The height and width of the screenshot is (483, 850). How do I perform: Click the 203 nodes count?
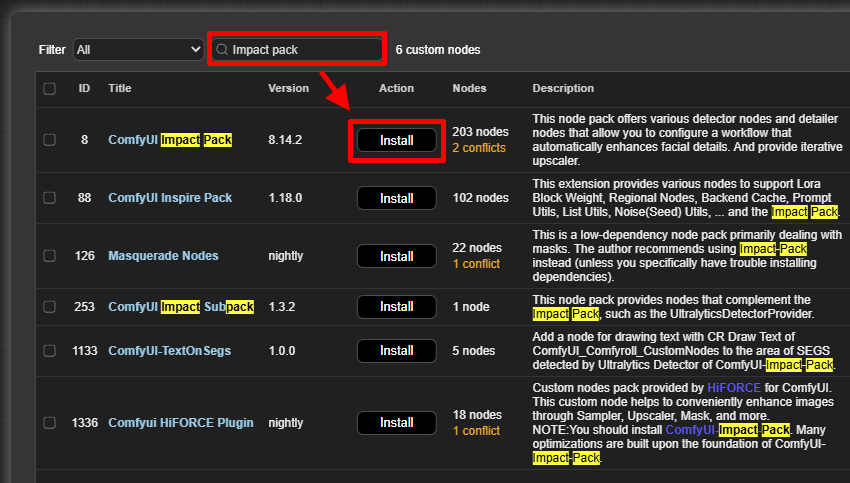click(x=481, y=132)
